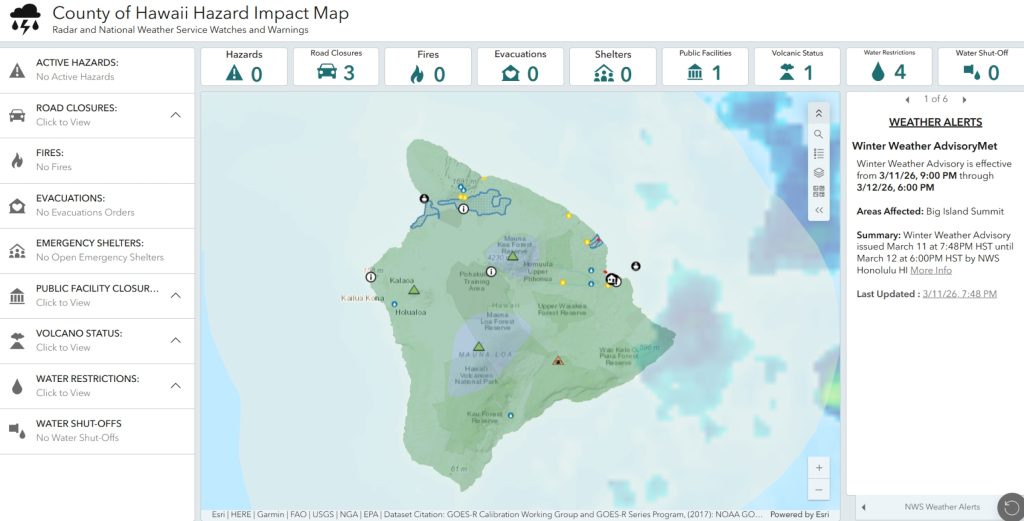The image size is (1024, 521).
Task: Click the Mauna Loa volcano marker
Action: coord(479,347)
